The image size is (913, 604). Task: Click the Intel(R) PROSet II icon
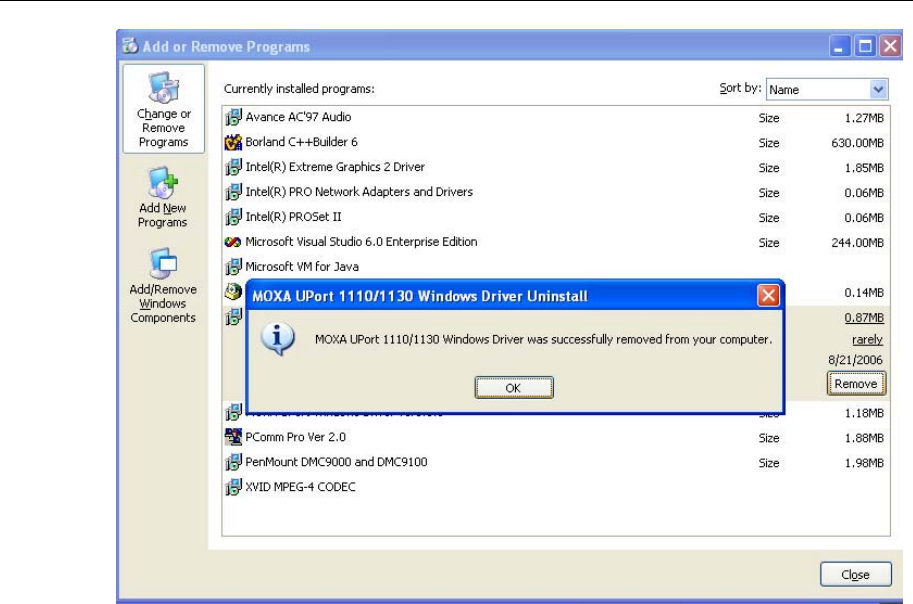[x=233, y=217]
